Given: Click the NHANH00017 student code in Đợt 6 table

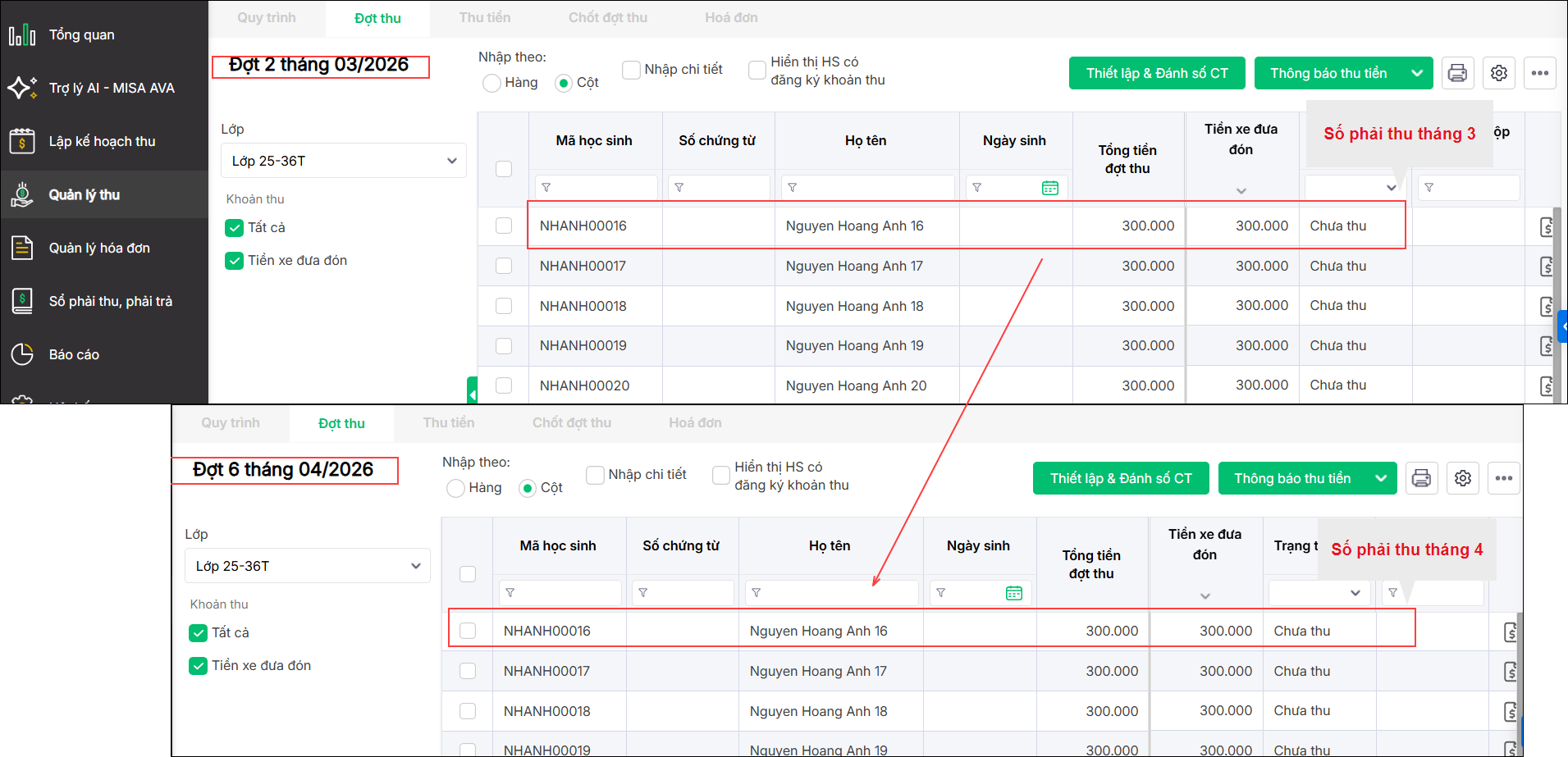Looking at the screenshot, I should tap(547, 671).
